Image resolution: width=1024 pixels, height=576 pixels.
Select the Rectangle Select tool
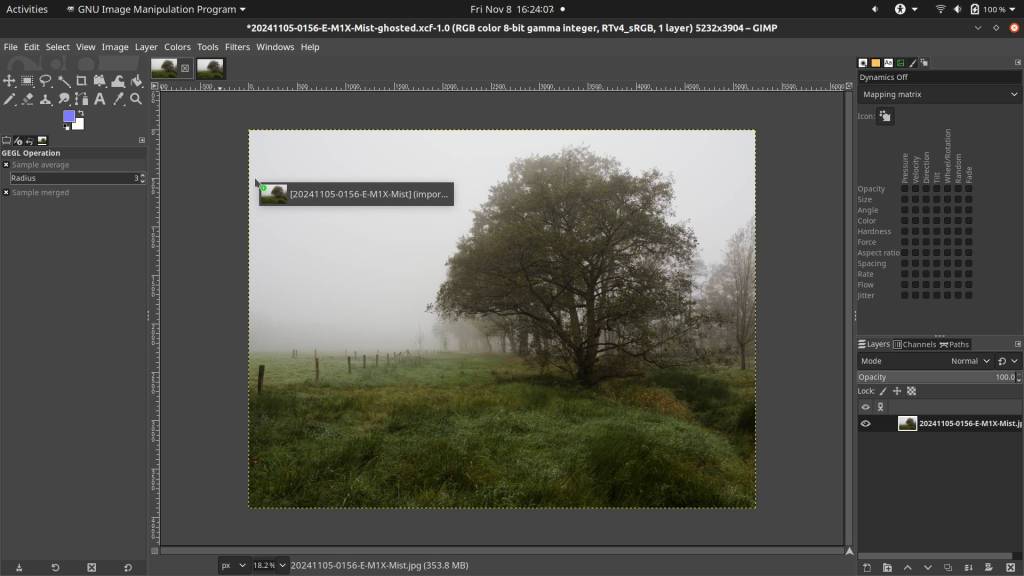pos(27,81)
